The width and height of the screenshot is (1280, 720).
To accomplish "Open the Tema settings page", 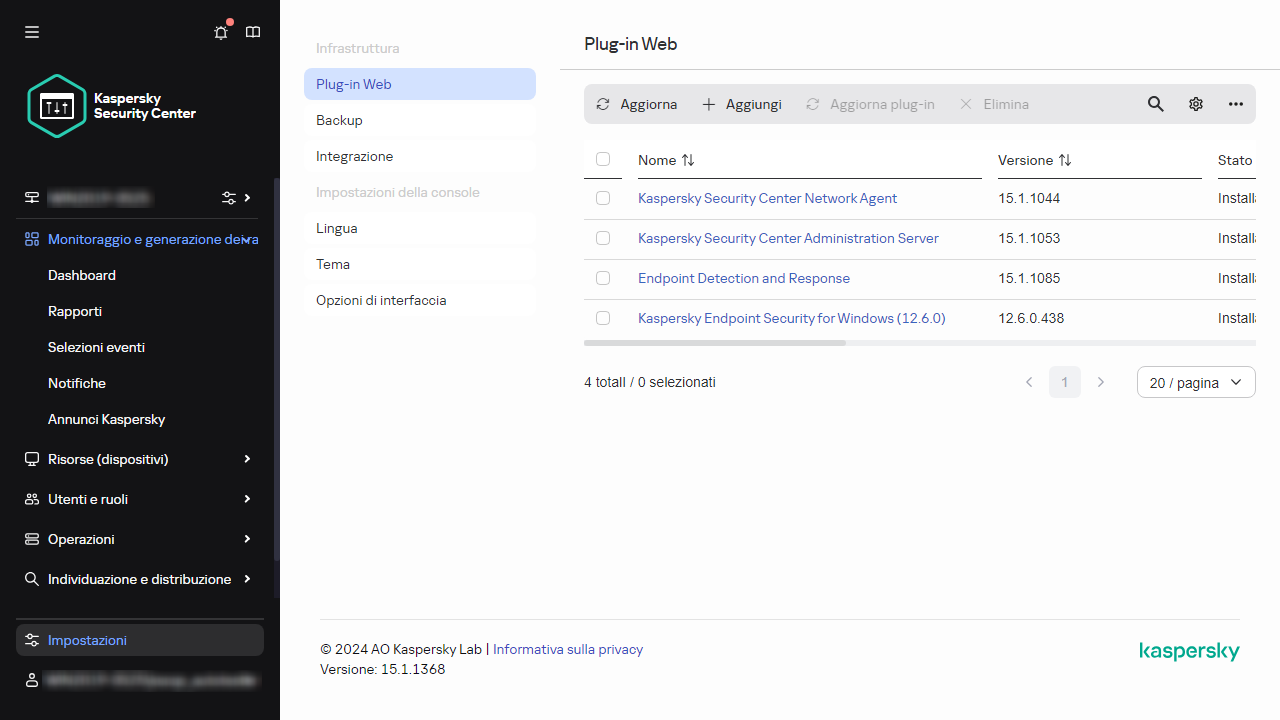I will click(x=333, y=264).
